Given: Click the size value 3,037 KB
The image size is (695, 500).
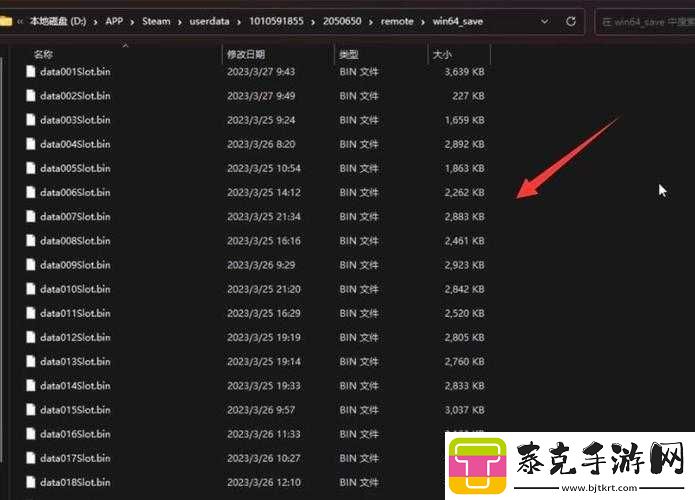Looking at the screenshot, I should pos(465,410).
